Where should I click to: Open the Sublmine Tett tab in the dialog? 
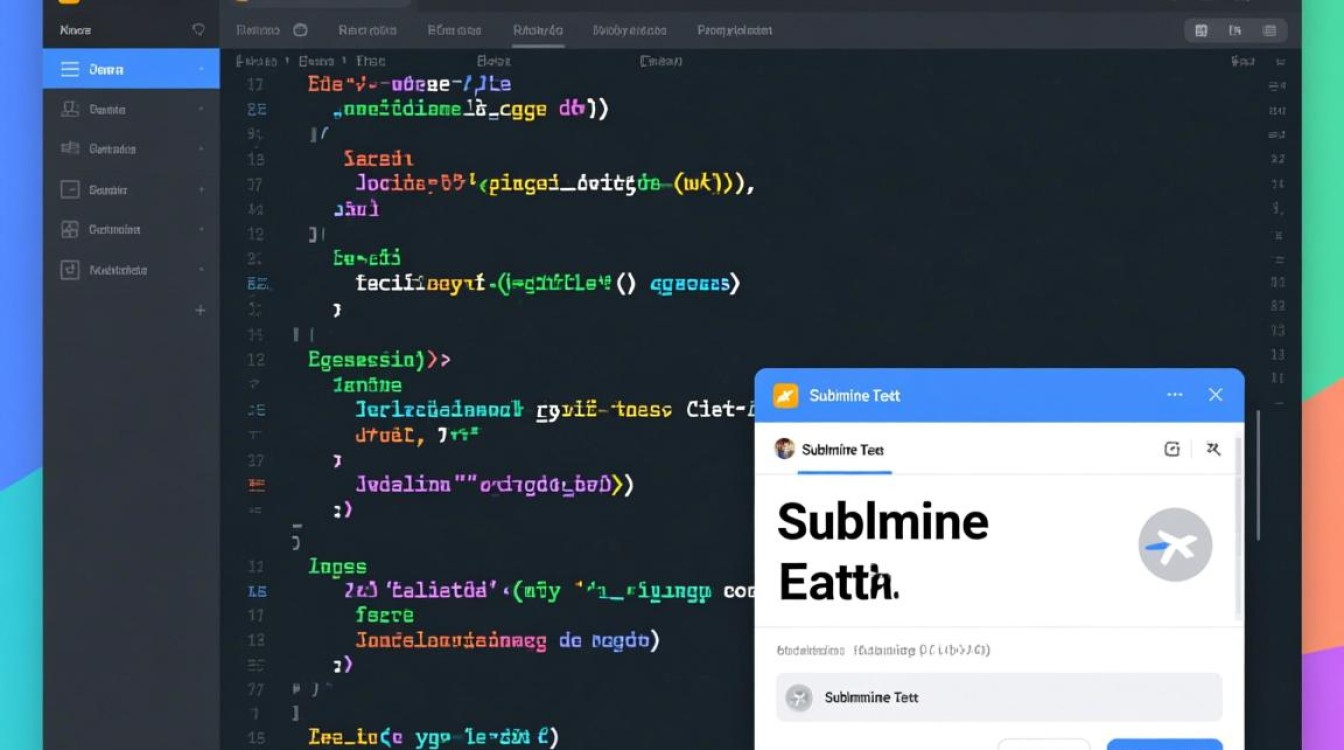[842, 450]
